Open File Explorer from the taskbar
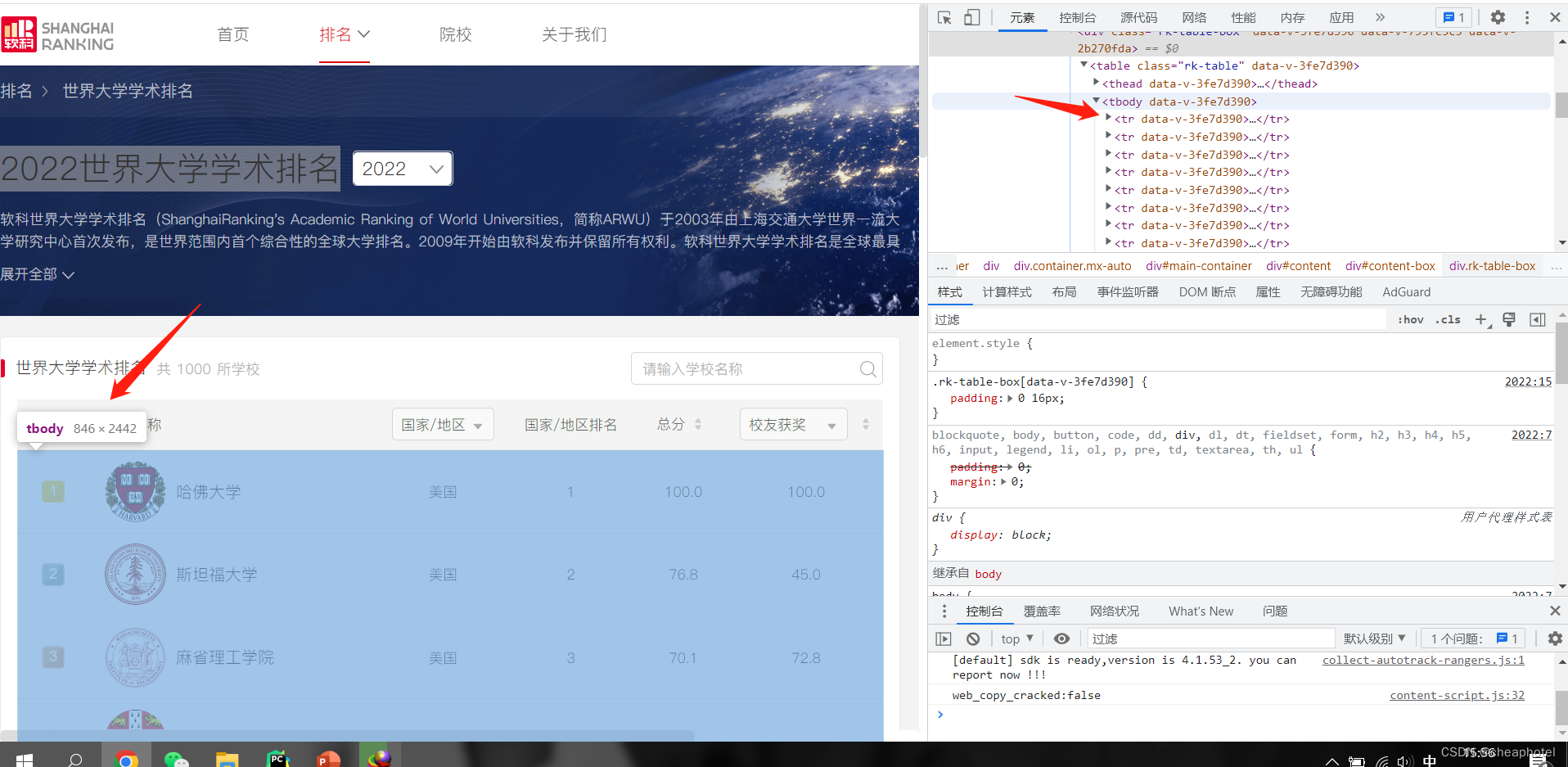 227,759
